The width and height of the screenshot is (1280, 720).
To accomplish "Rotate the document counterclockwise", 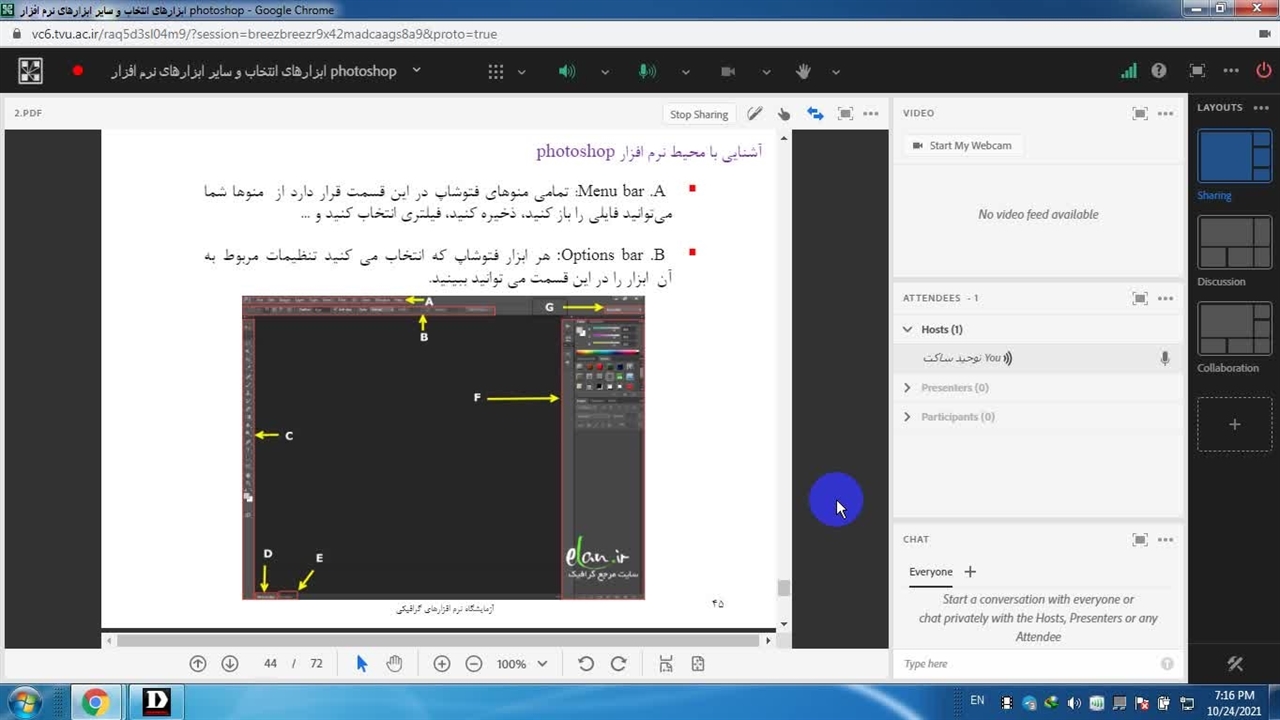I will pos(586,664).
